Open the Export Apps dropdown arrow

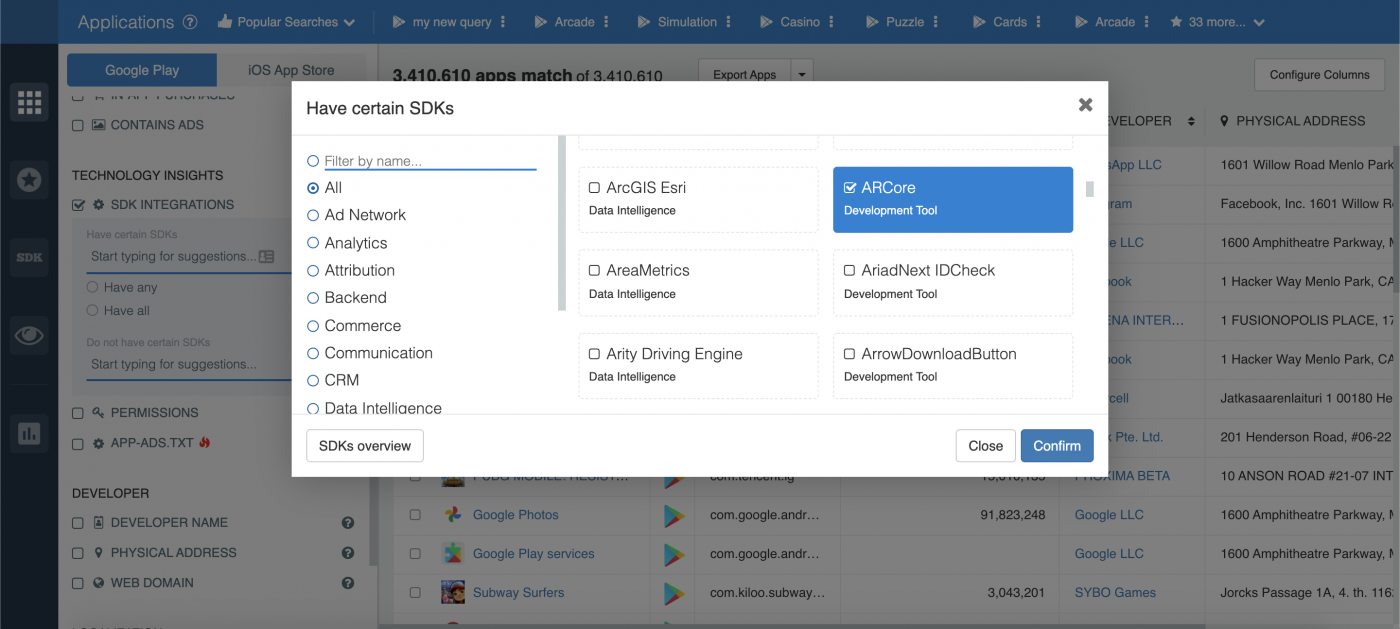click(x=803, y=74)
